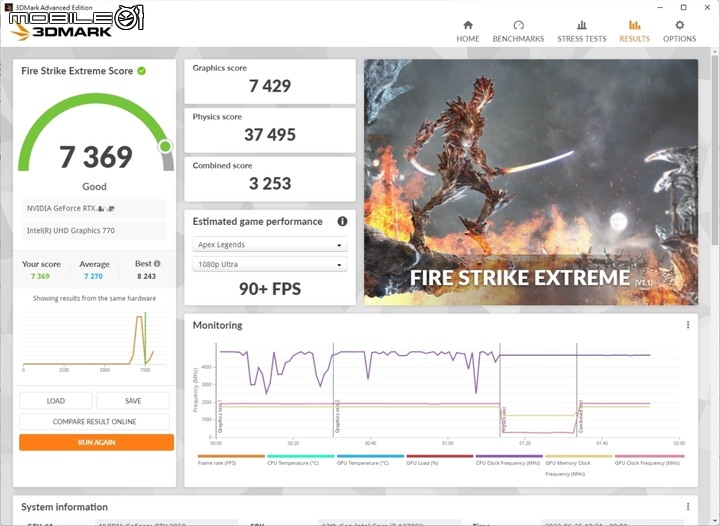Viewport: 720px width, 526px height.
Task: Open System information three-dot menu
Action: tap(687, 506)
